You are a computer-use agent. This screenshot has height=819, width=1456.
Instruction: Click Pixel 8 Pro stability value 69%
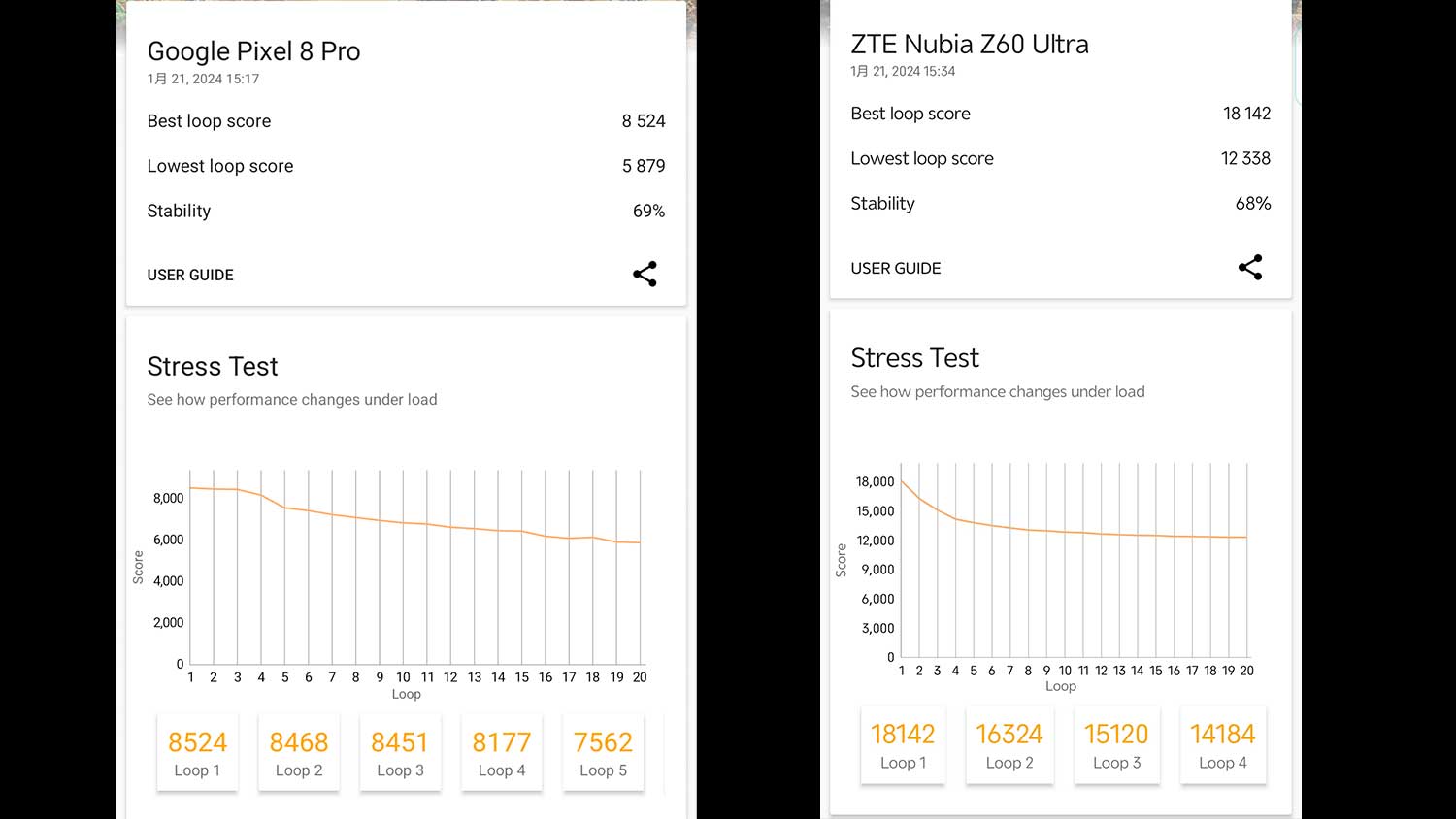(x=648, y=211)
